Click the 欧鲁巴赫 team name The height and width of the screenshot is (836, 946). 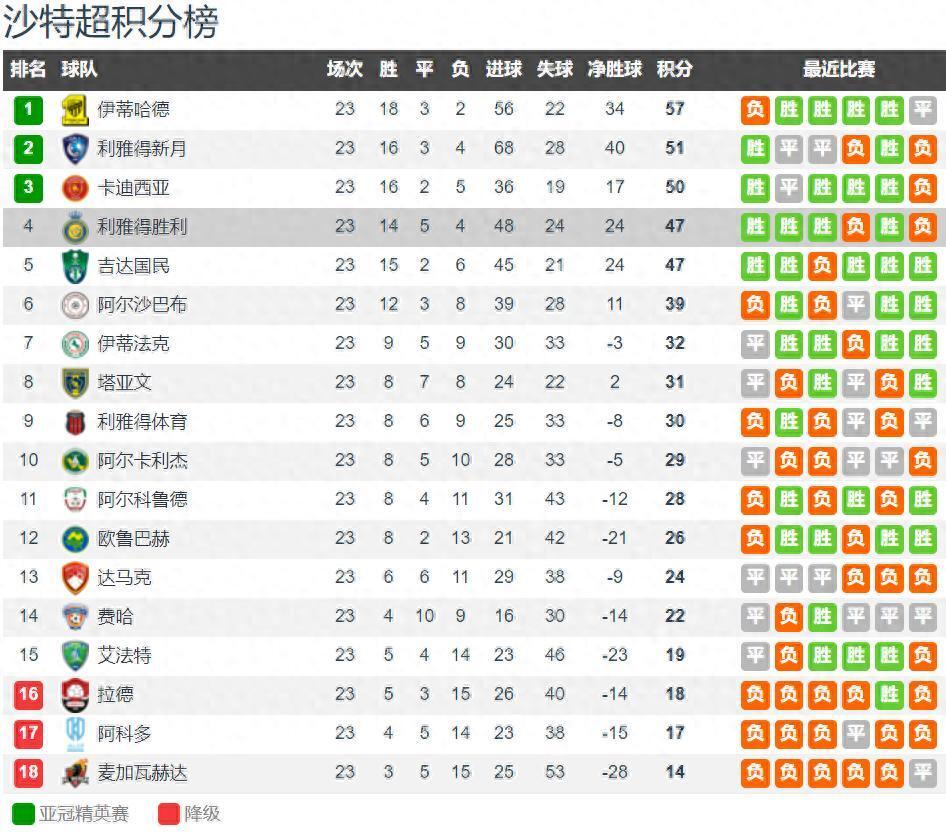point(133,539)
